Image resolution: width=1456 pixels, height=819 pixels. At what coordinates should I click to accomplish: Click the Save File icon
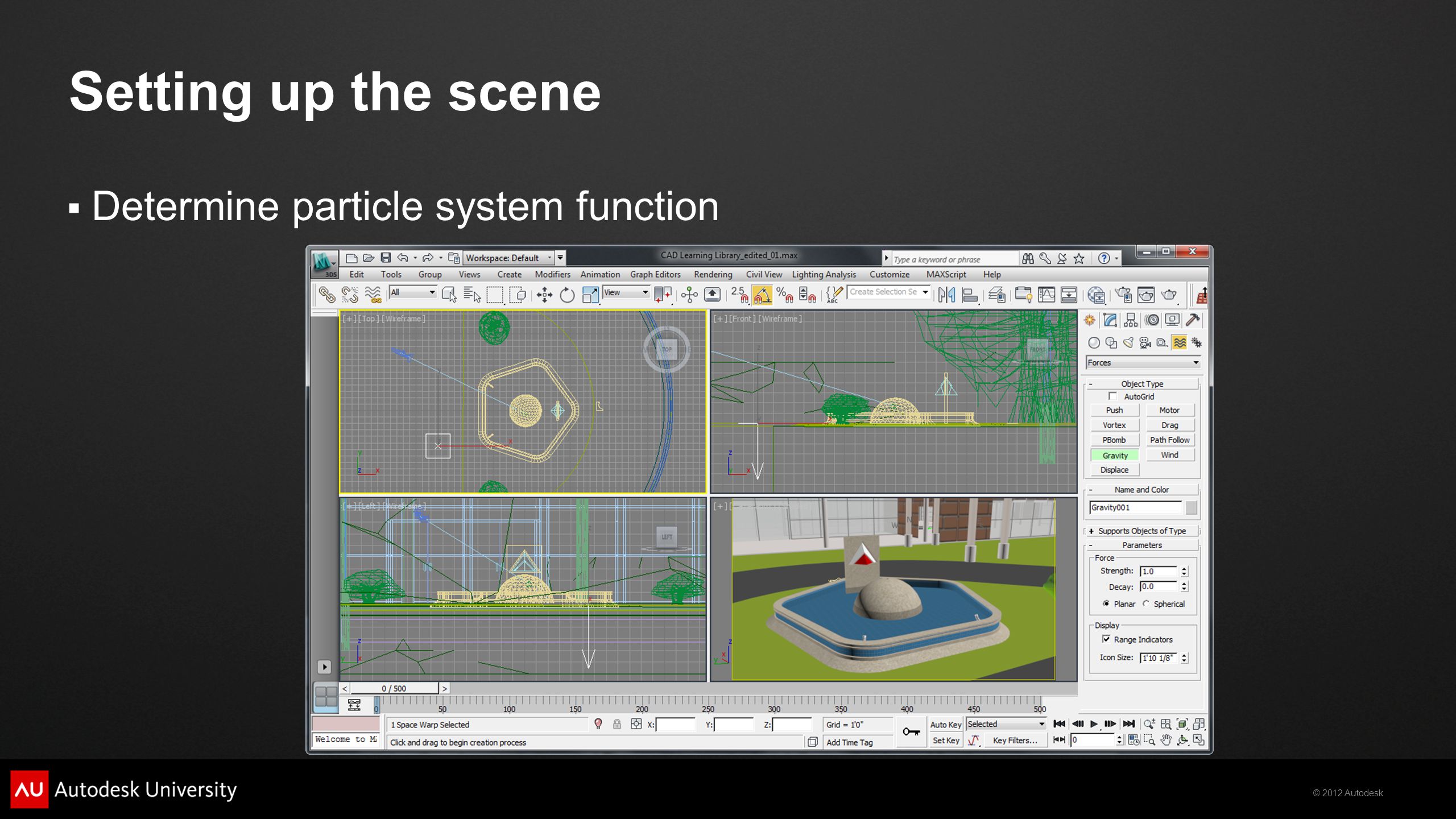click(x=386, y=258)
